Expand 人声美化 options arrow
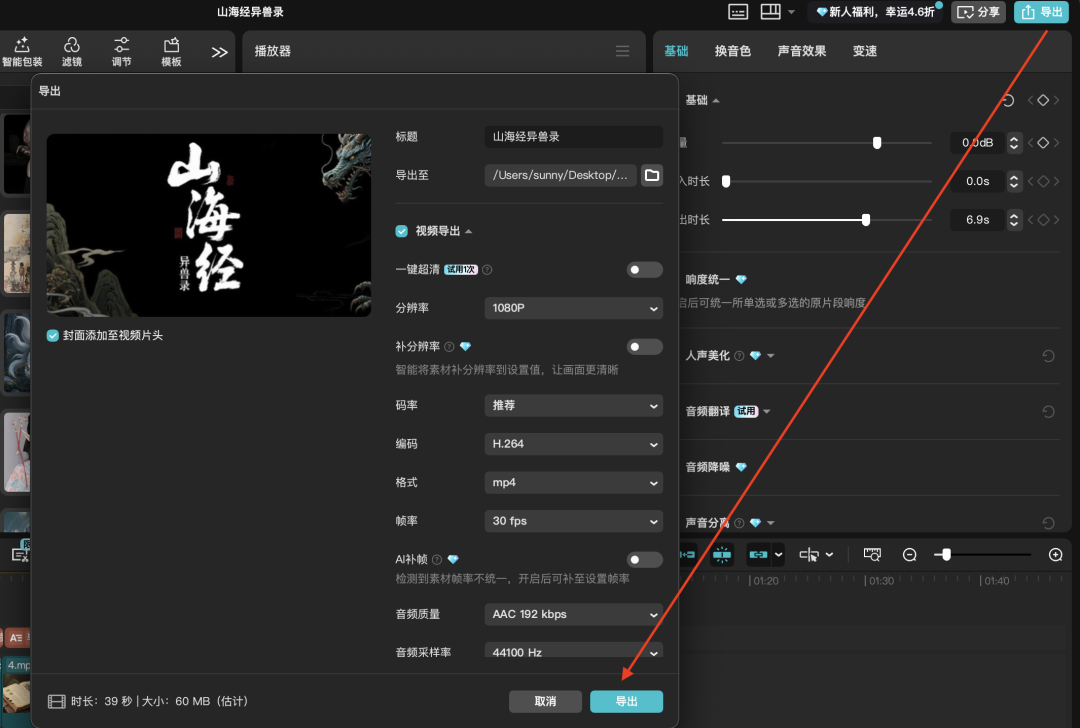The width and height of the screenshot is (1080, 728). tap(771, 356)
